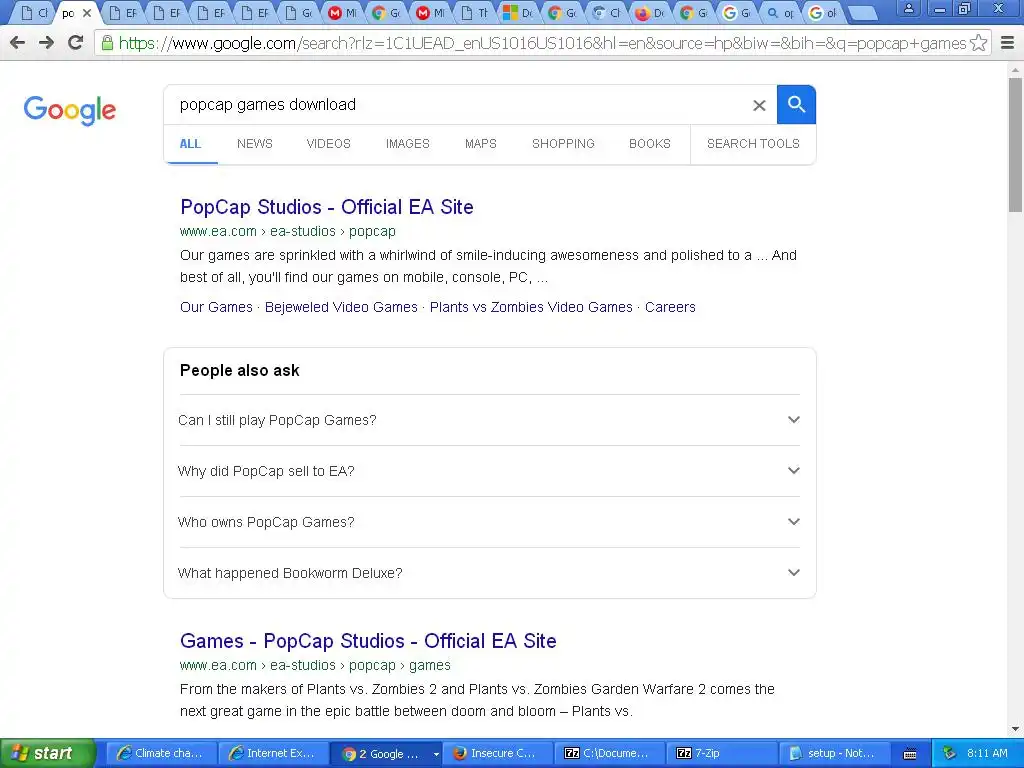
Task: Select the VIDEOS search filter
Action: pos(328,144)
